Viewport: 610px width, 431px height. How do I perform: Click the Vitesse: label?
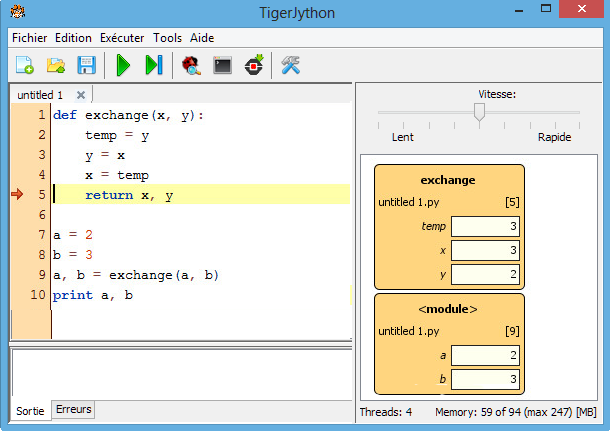(x=497, y=94)
